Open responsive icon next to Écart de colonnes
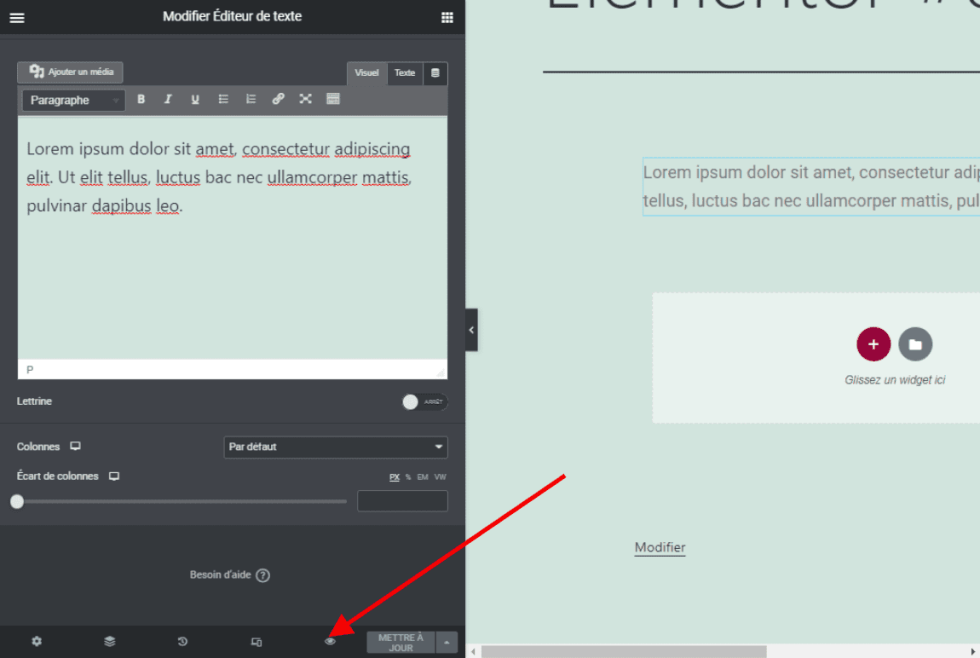The image size is (980, 658). tap(114, 476)
